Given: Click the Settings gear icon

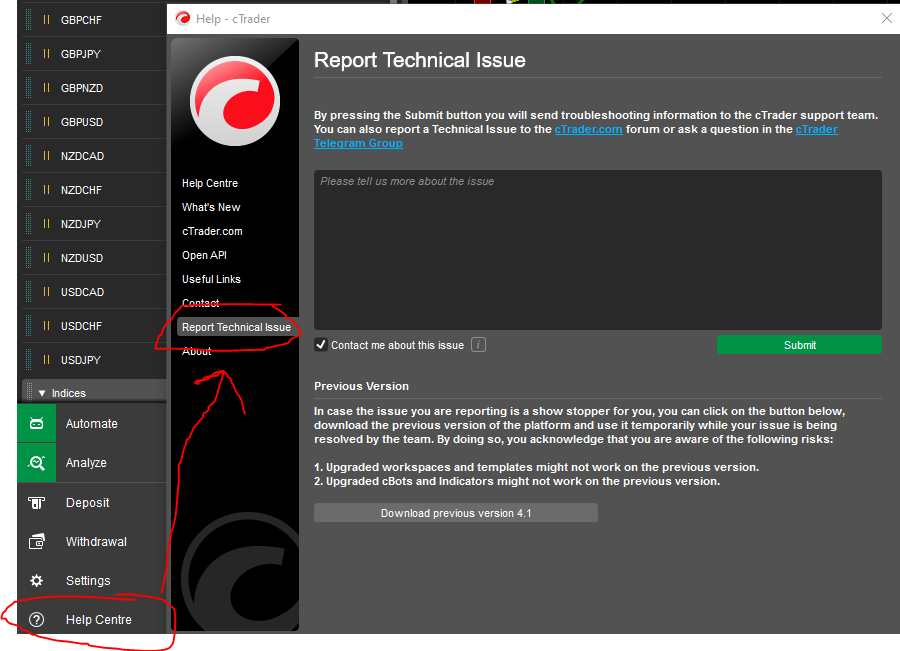Looking at the screenshot, I should tap(37, 580).
